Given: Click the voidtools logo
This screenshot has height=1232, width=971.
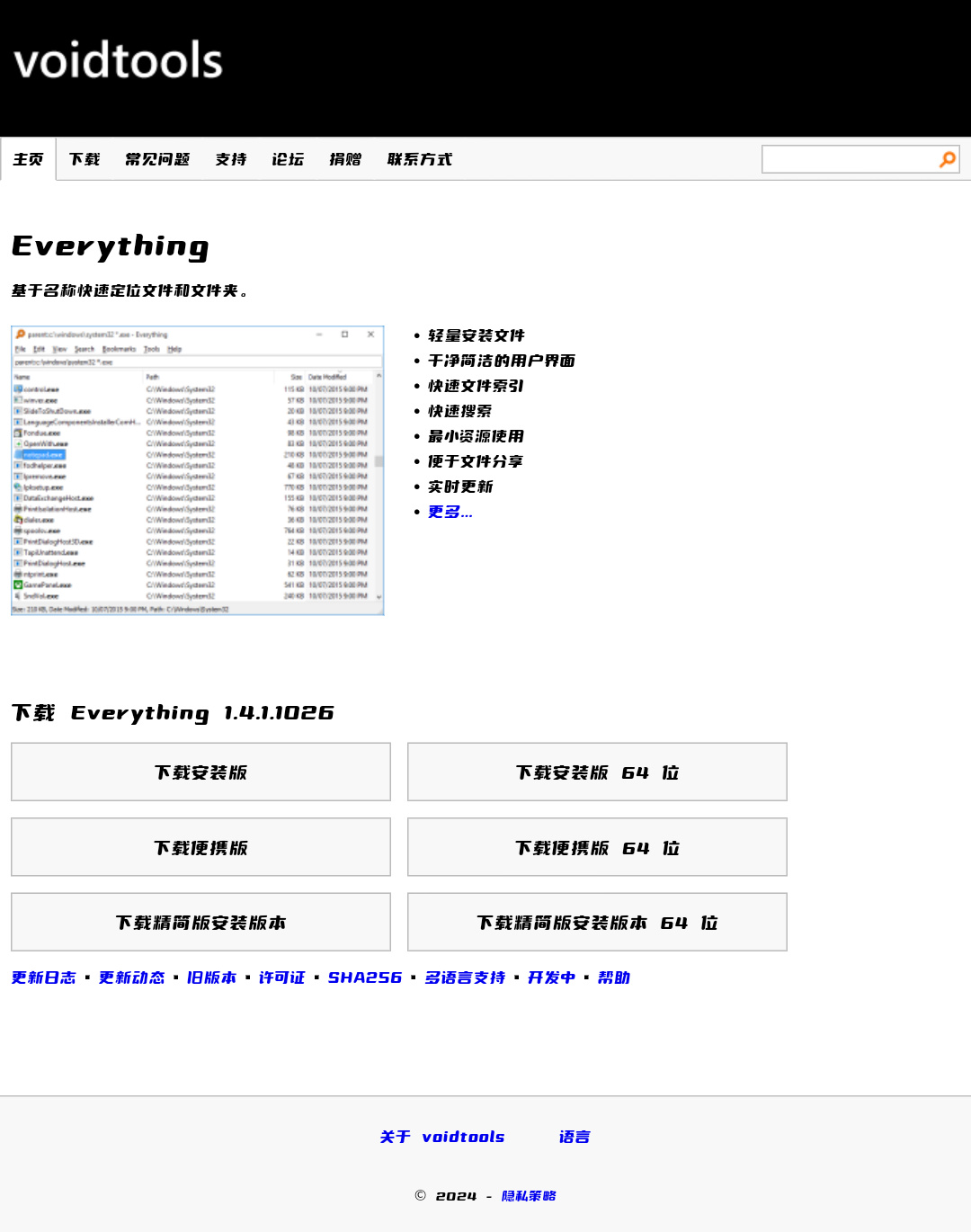Looking at the screenshot, I should tap(118, 60).
